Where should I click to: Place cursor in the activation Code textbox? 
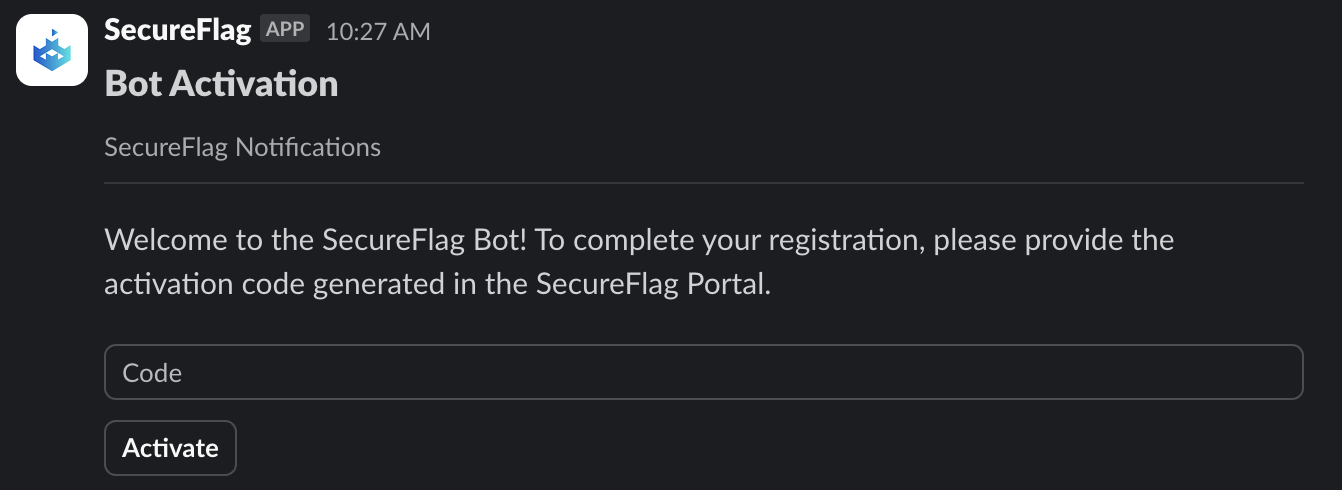(703, 372)
